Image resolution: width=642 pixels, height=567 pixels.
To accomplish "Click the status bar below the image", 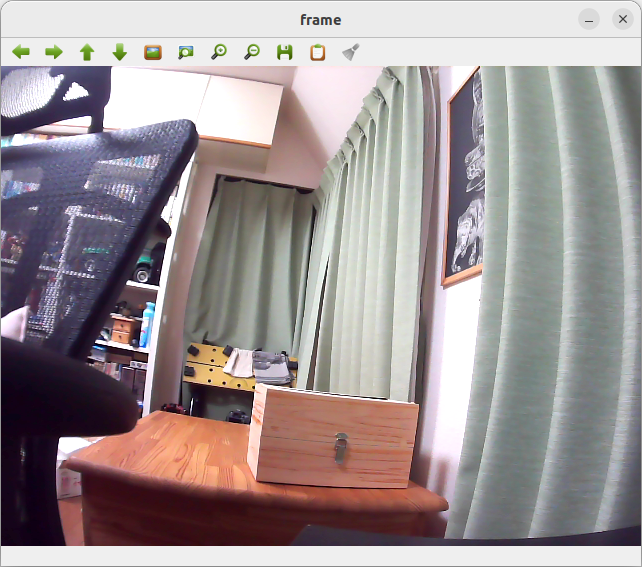I will pos(320,555).
